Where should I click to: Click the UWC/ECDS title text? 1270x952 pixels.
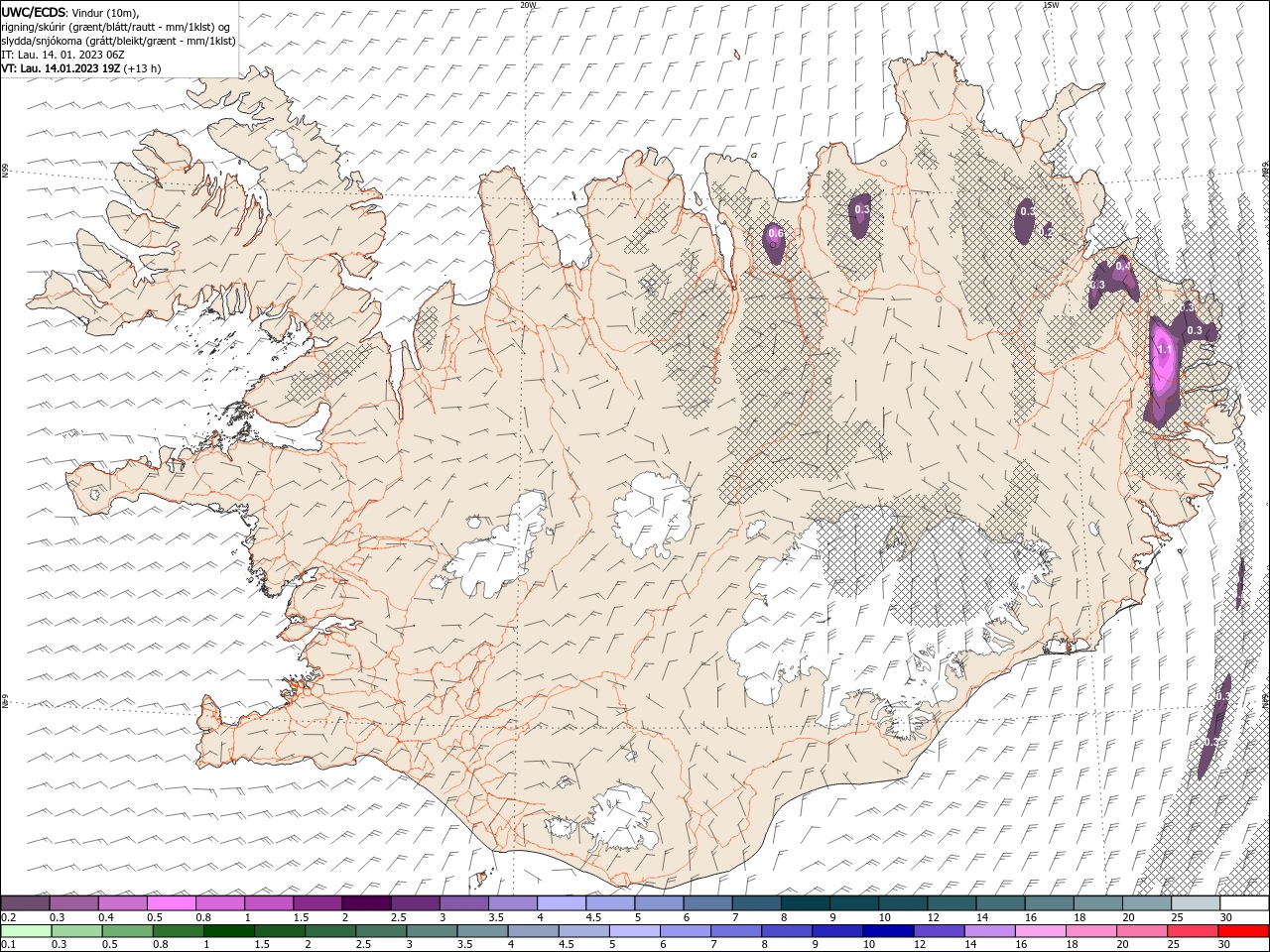[35, 11]
